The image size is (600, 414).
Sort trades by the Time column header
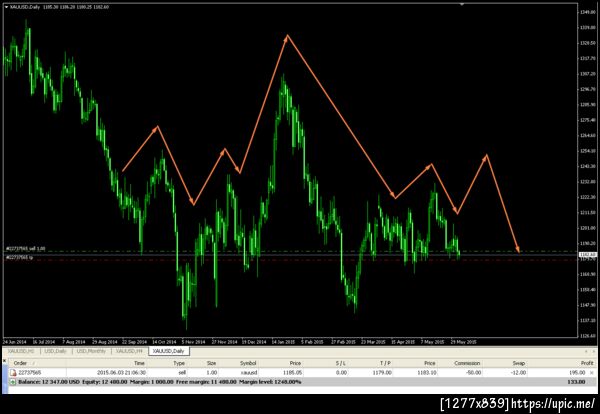click(139, 363)
